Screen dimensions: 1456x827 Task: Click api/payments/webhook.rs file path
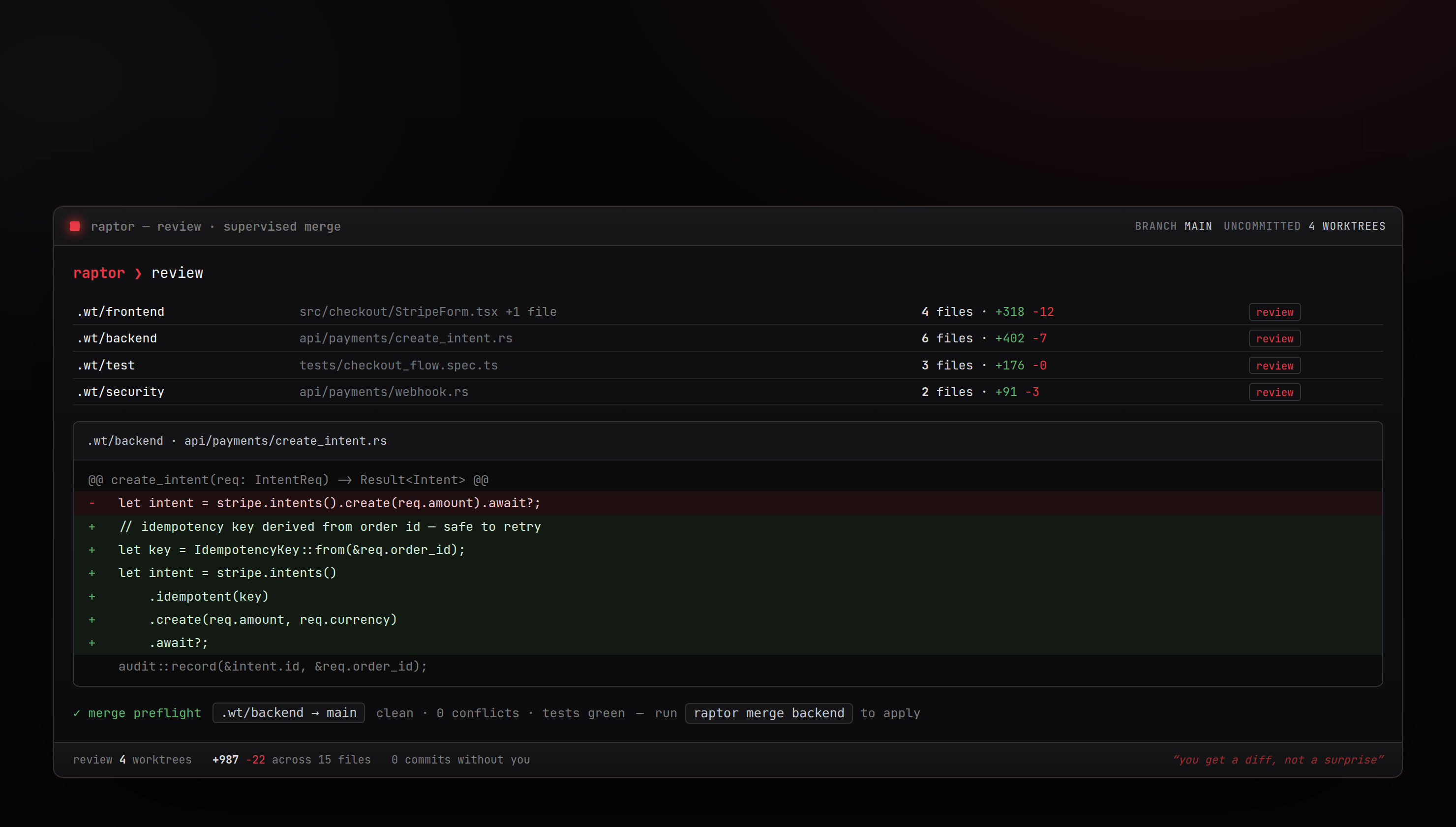(384, 392)
